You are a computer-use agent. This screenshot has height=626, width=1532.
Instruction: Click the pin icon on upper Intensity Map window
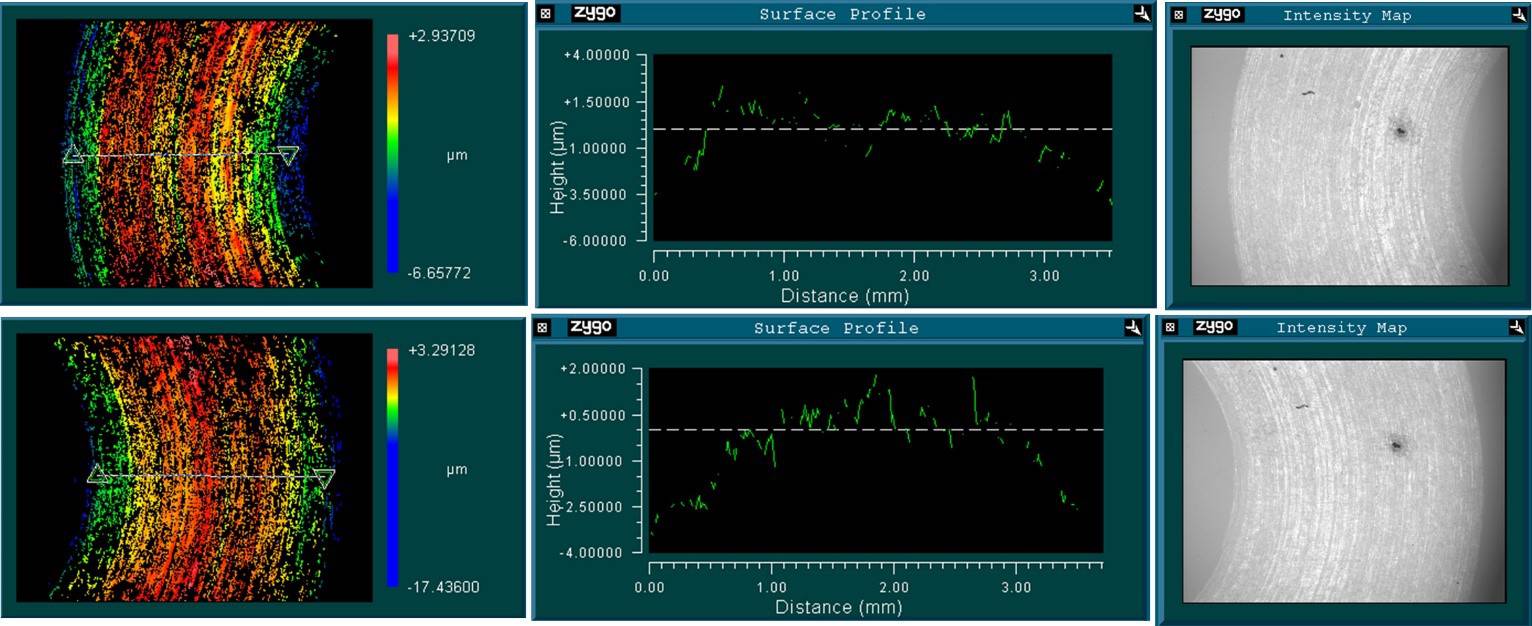coord(1519,15)
